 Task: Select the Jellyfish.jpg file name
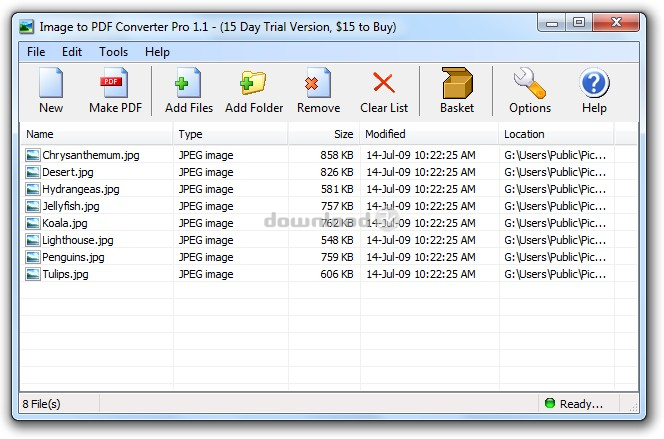point(71,206)
